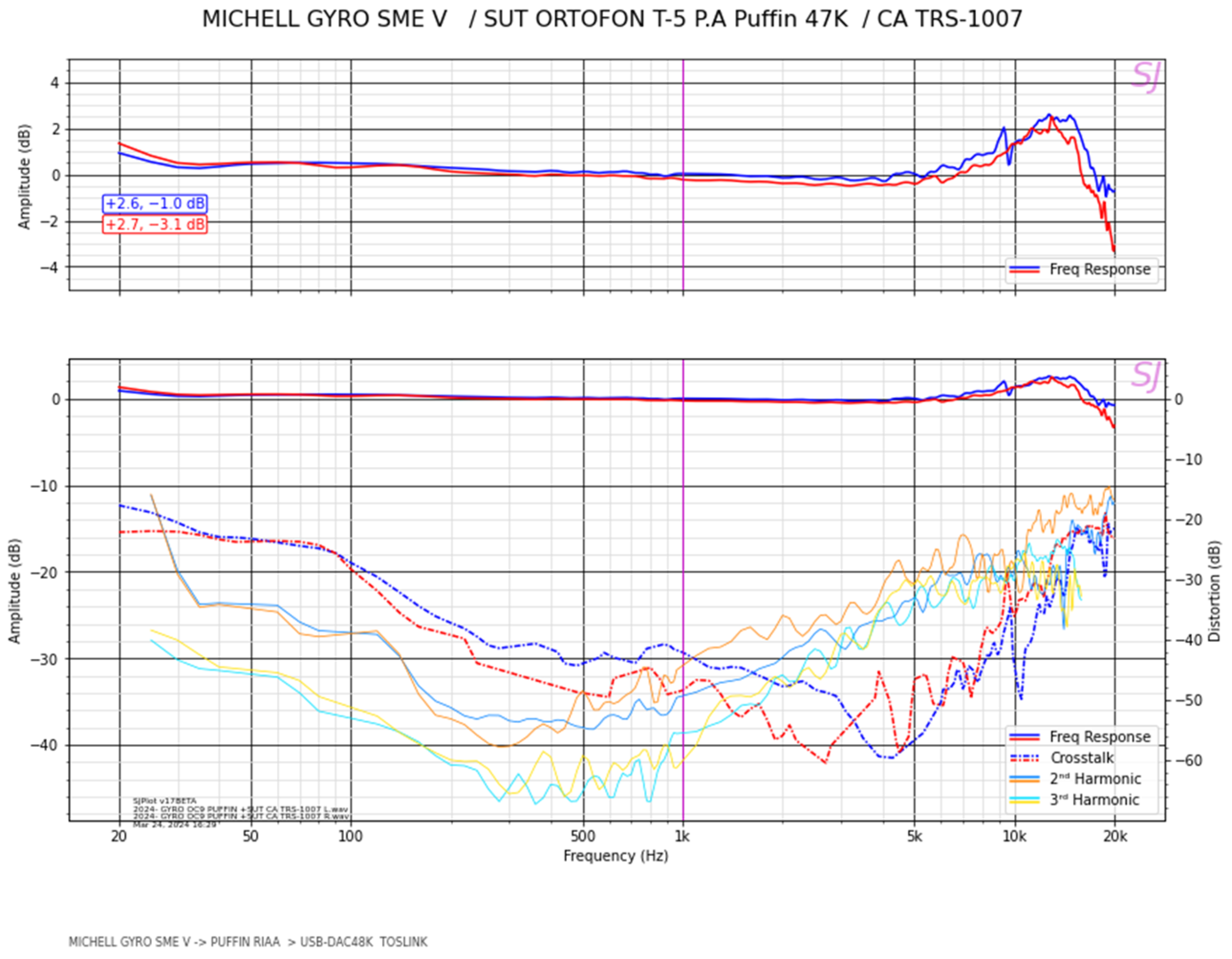Click the '4' tick on top amplitude axis
The image size is (1232, 959).
pos(55,83)
